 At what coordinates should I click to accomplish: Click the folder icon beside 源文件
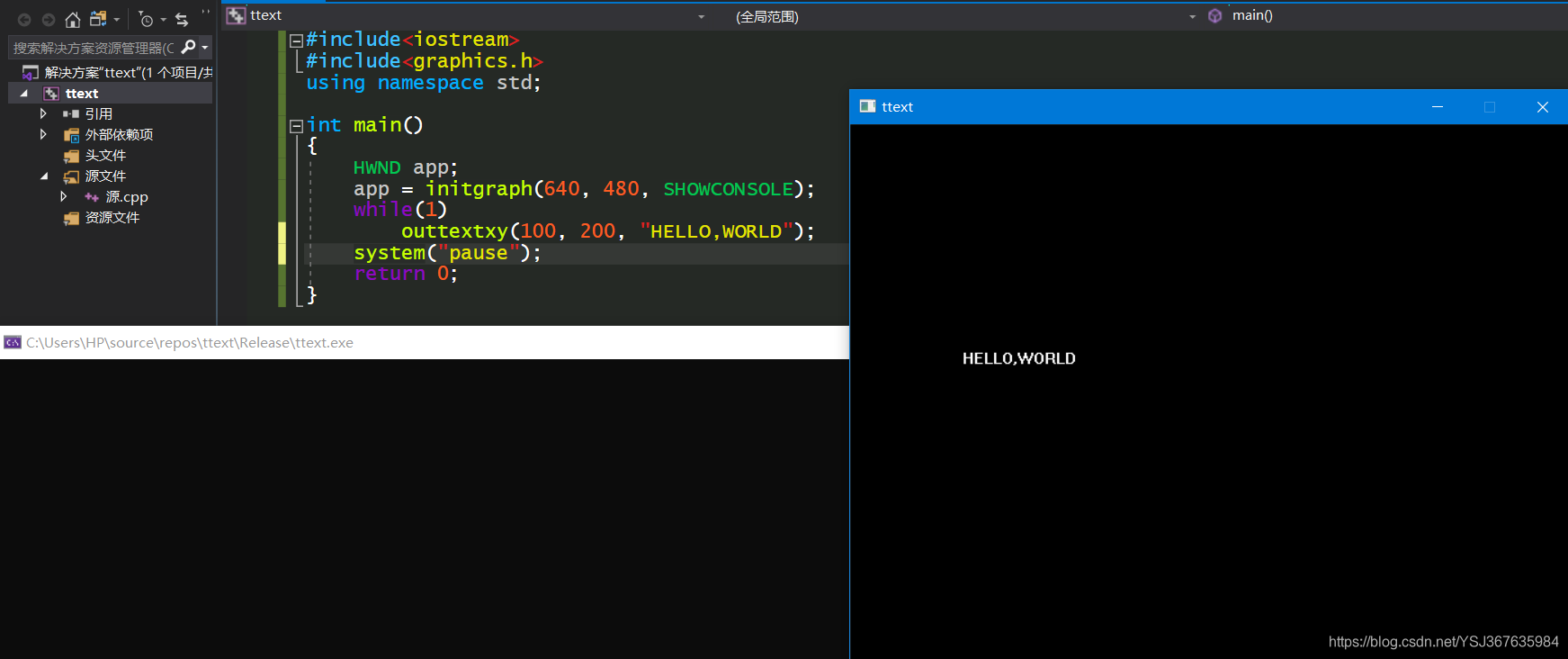(x=71, y=176)
